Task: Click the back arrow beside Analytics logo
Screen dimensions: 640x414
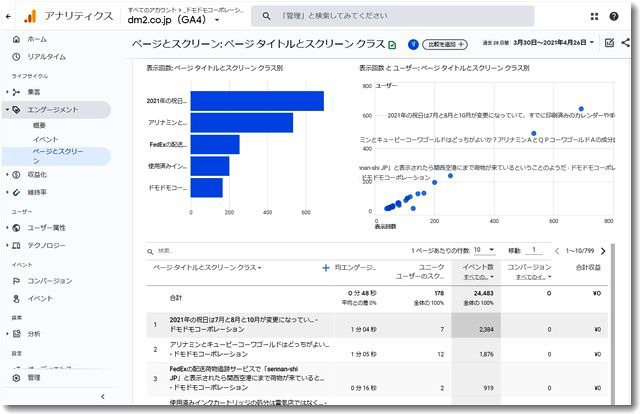Action: click(x=9, y=16)
